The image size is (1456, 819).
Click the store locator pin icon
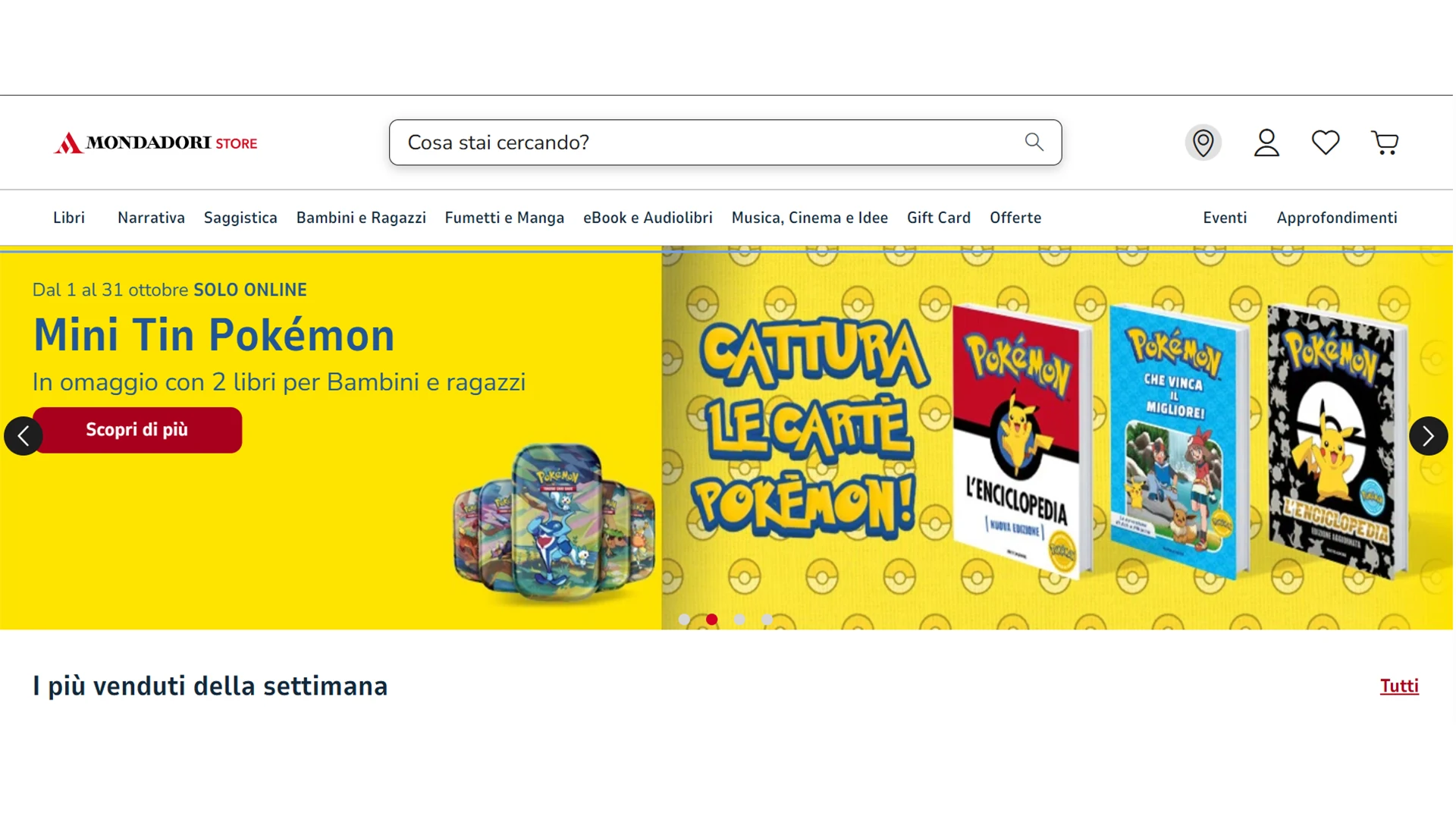point(1203,143)
